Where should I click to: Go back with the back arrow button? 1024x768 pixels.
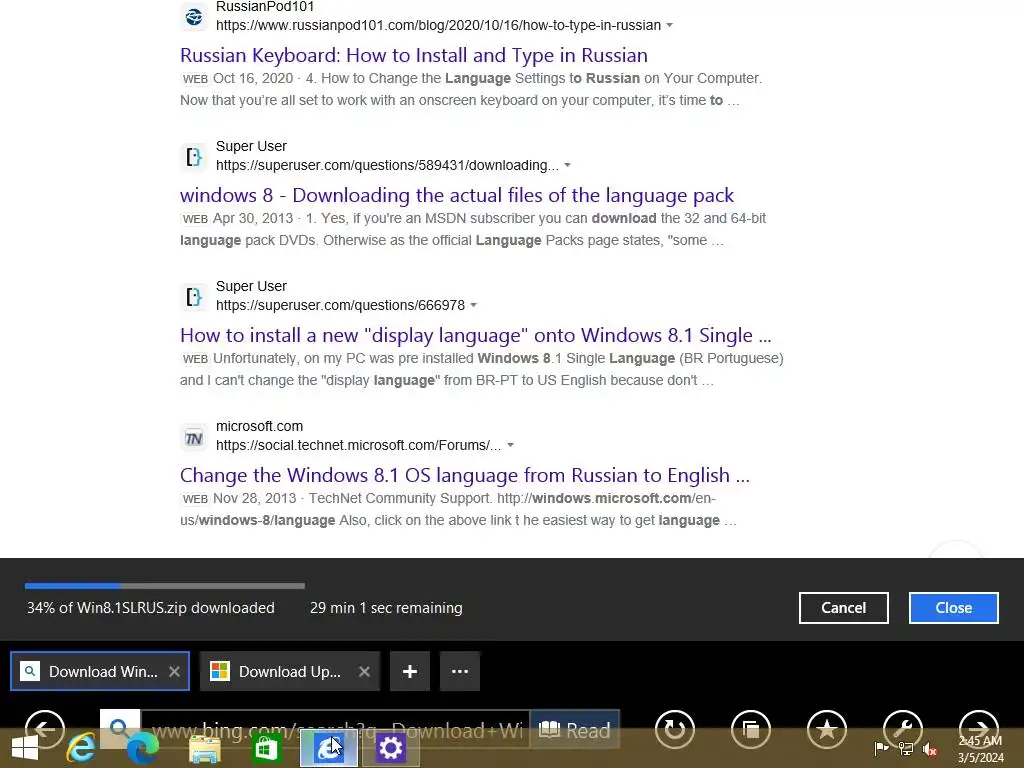[44, 729]
